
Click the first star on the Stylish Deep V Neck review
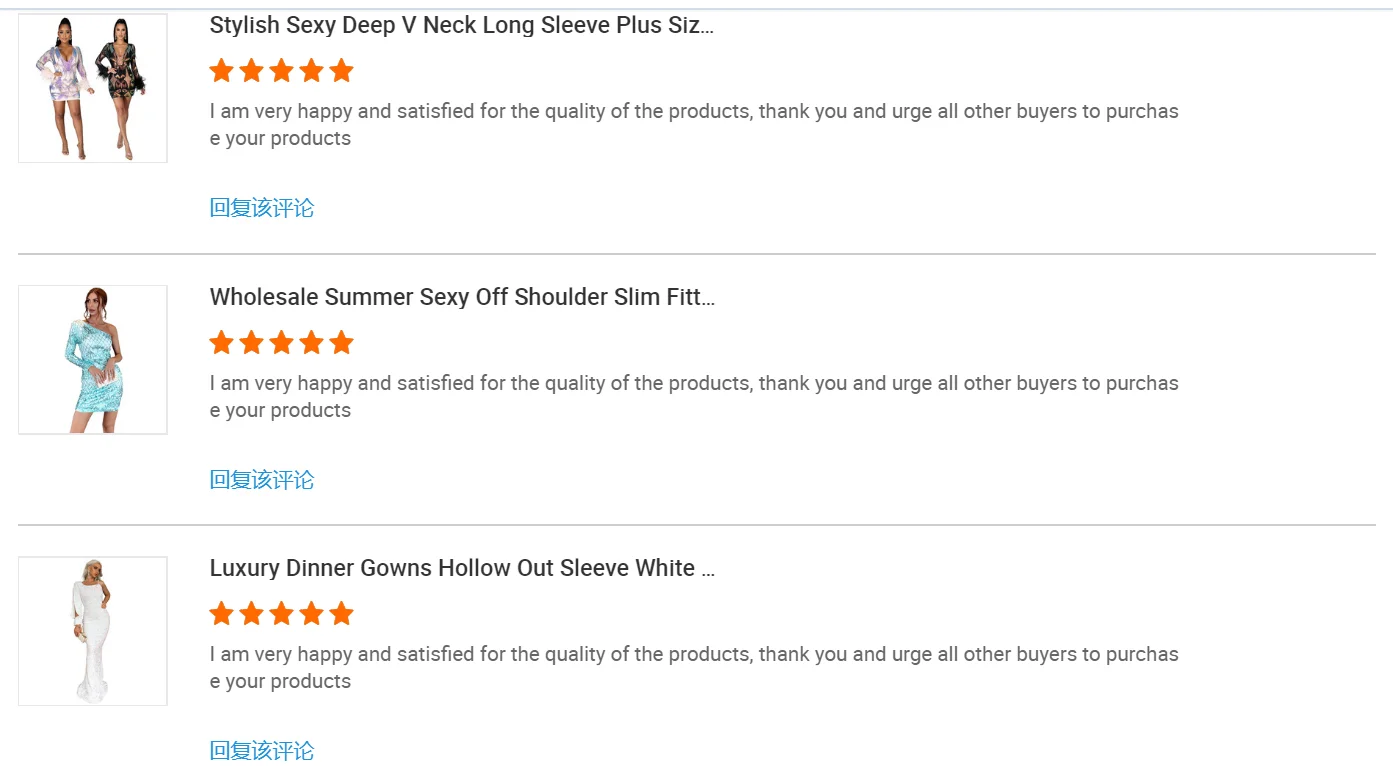coord(222,71)
